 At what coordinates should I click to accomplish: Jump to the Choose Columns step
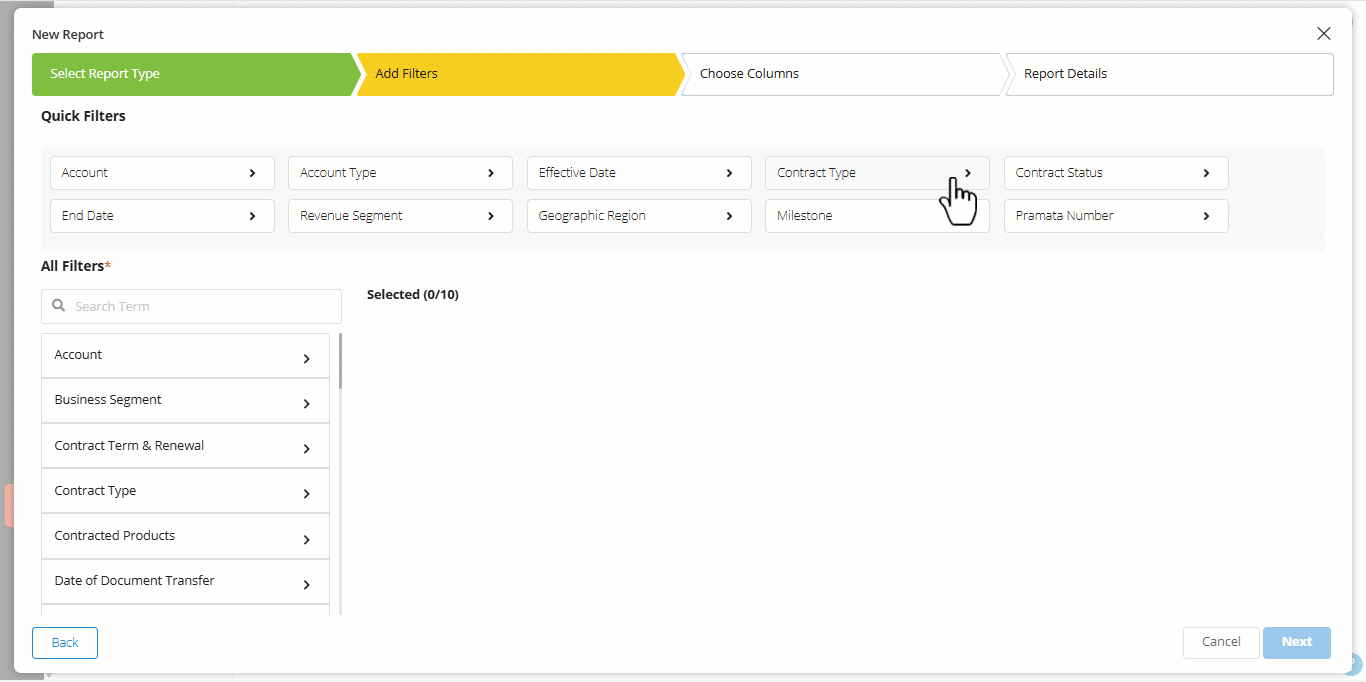(x=845, y=74)
